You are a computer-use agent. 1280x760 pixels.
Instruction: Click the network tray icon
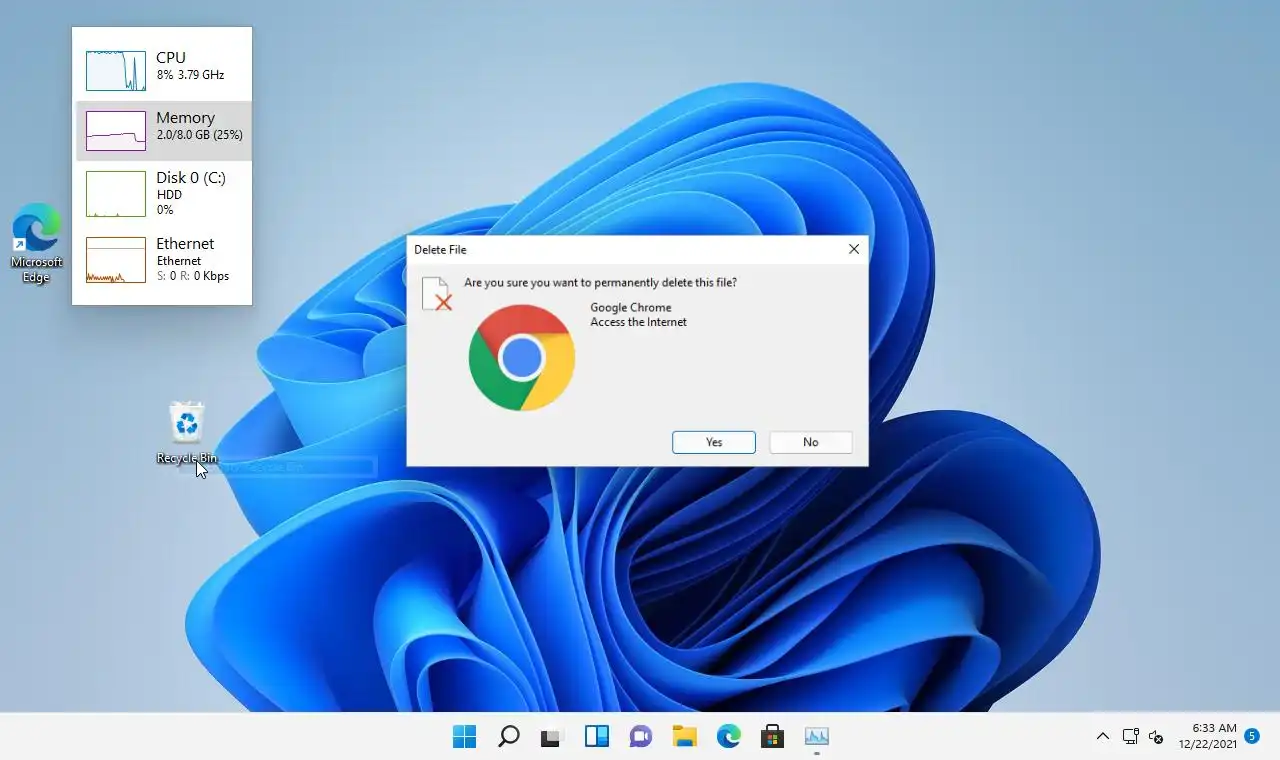click(x=1130, y=737)
